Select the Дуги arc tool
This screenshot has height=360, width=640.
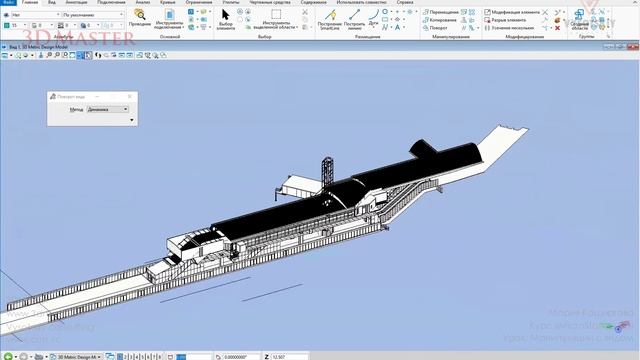[x=373, y=18]
